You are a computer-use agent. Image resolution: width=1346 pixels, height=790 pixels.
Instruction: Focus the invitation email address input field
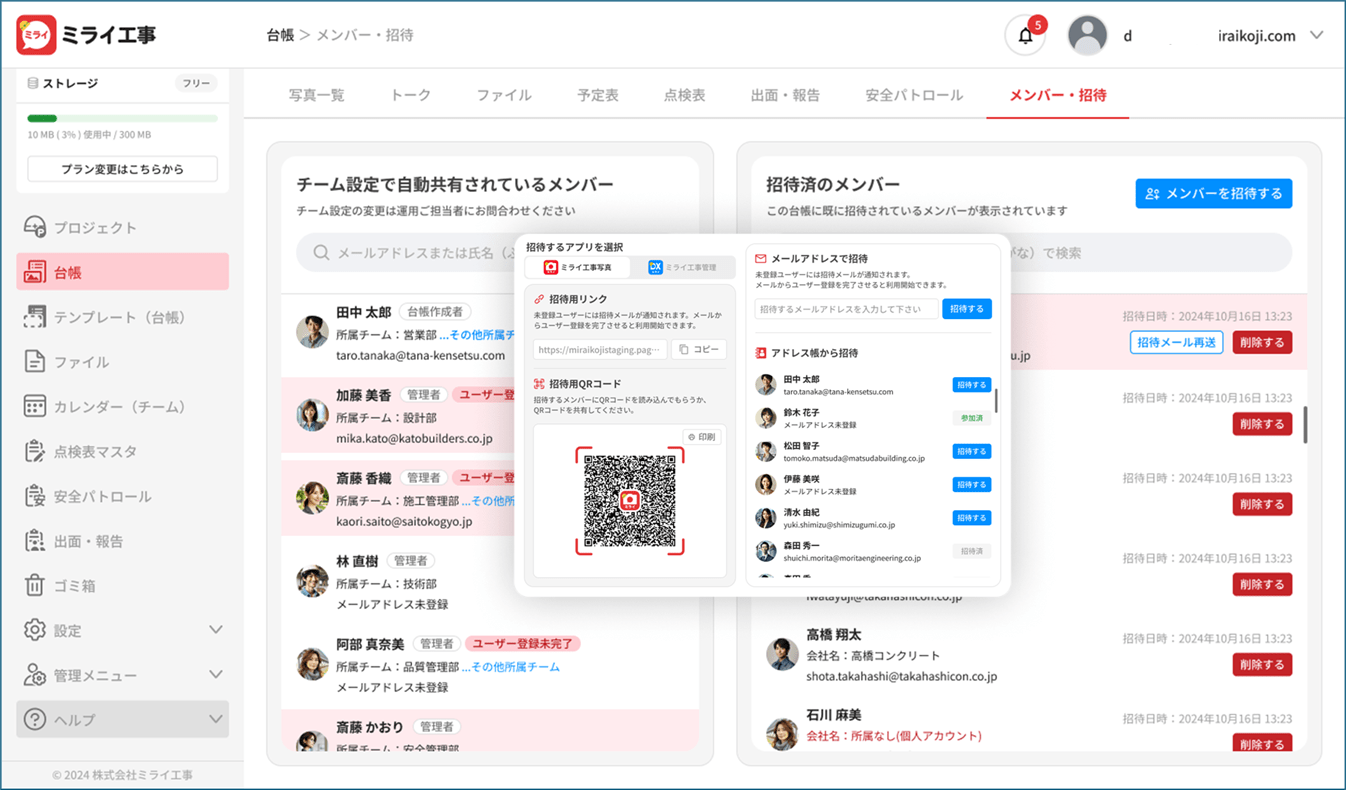click(846, 309)
